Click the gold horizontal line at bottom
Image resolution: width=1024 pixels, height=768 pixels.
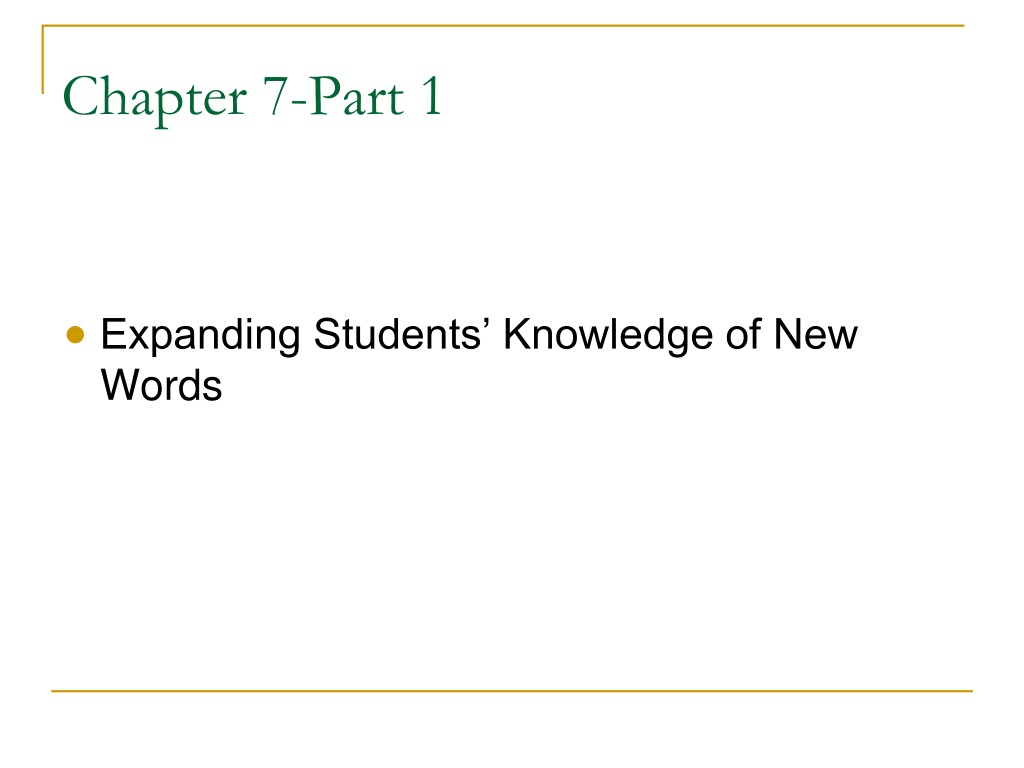pyautogui.click(x=512, y=690)
